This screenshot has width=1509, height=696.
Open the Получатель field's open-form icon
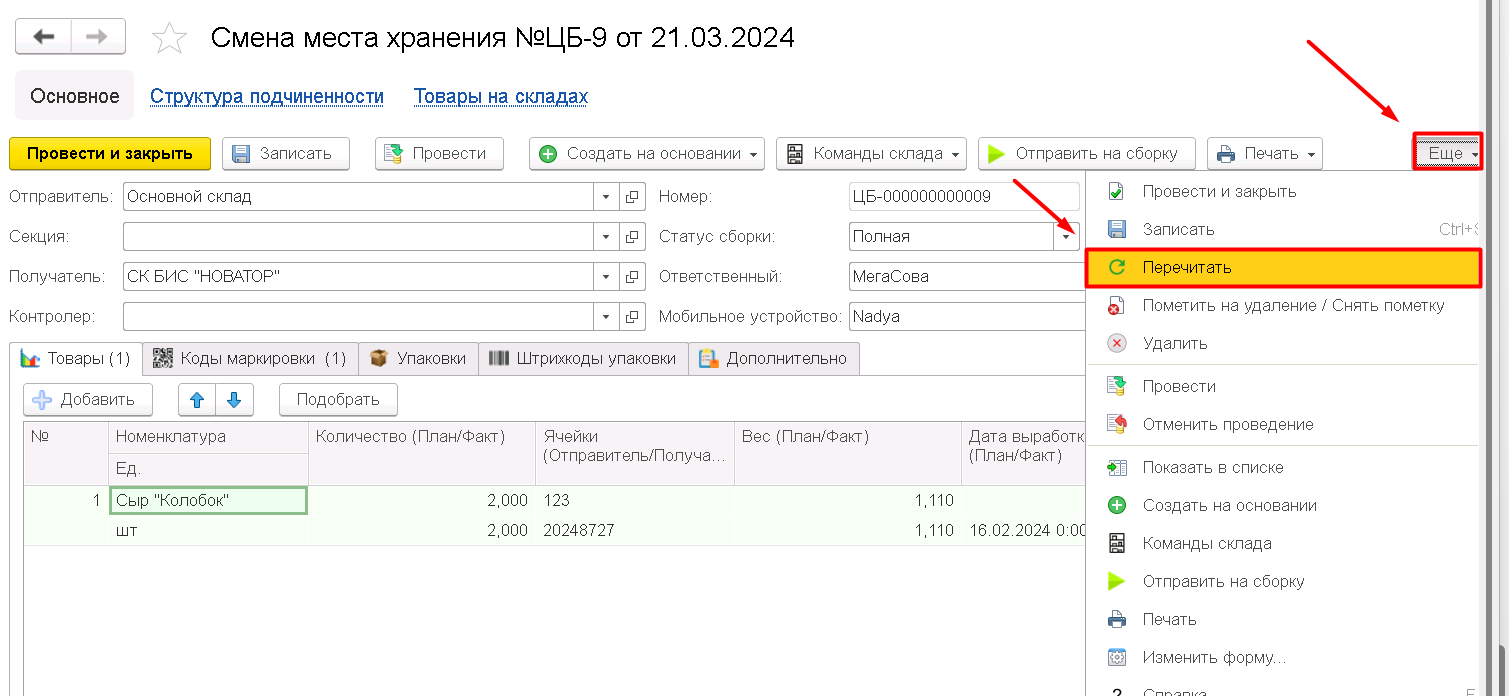pyautogui.click(x=632, y=277)
